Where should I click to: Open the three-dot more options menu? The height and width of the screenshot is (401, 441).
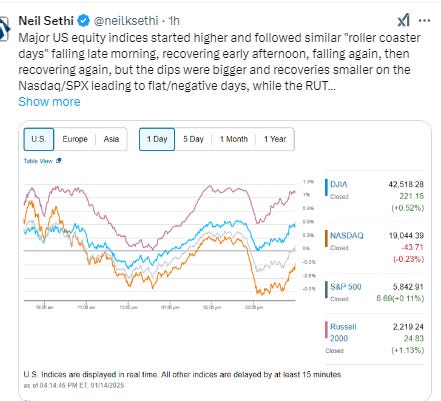[424, 21]
